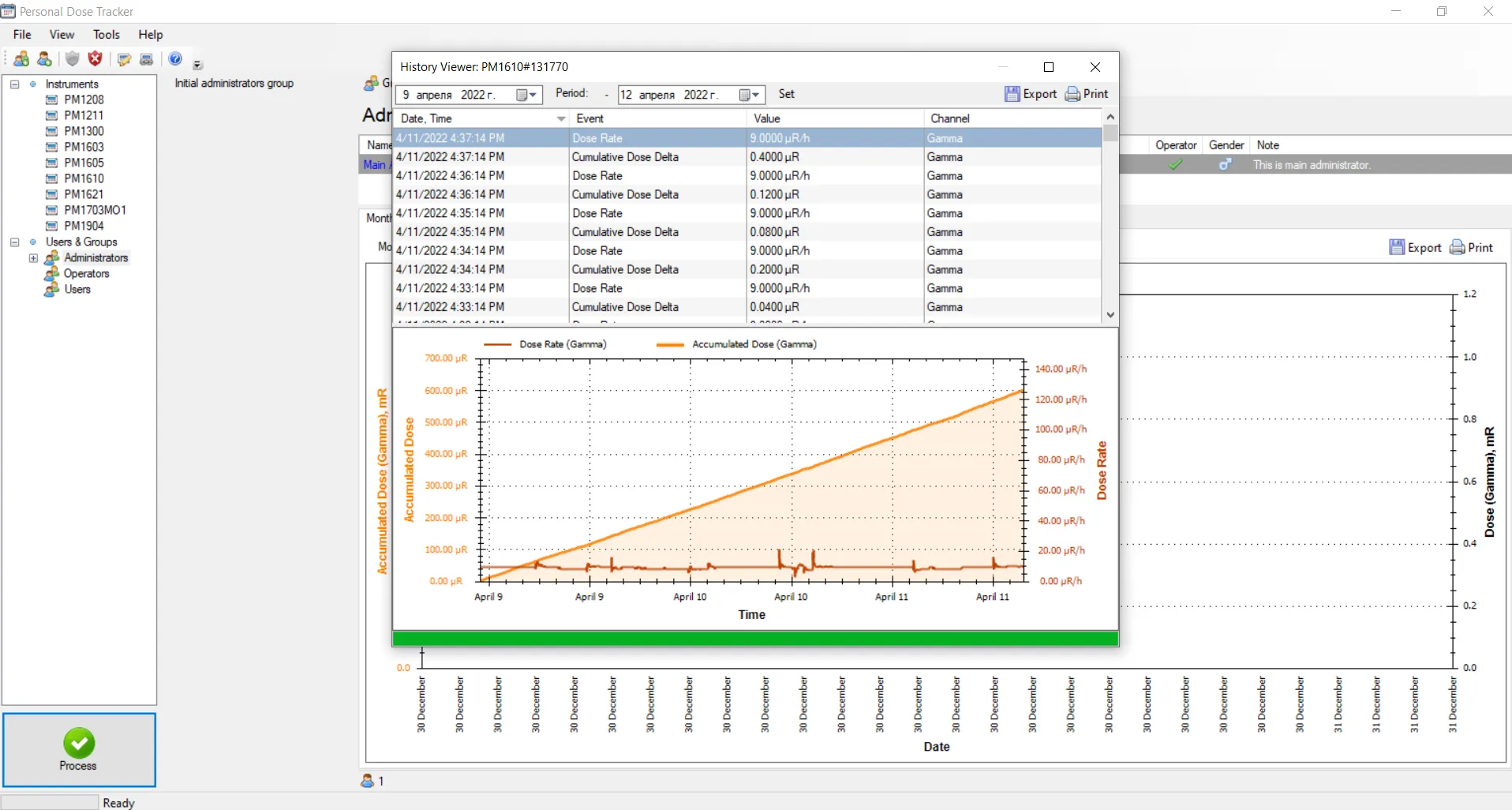Click Dose Rate (Gamma) legend color line

[497, 344]
